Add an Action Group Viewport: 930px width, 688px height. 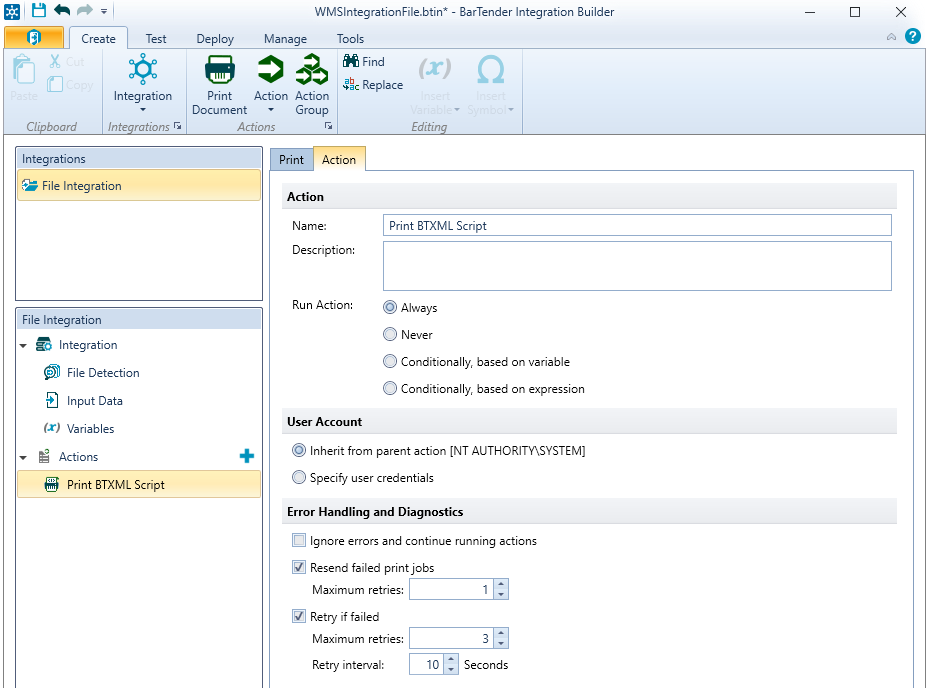312,84
